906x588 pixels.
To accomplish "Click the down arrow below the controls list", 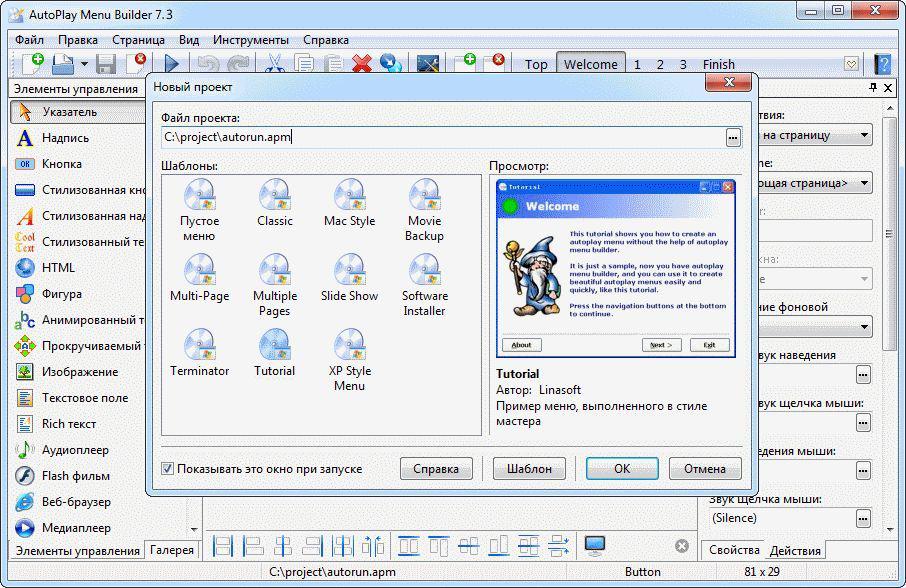I will click(x=194, y=529).
